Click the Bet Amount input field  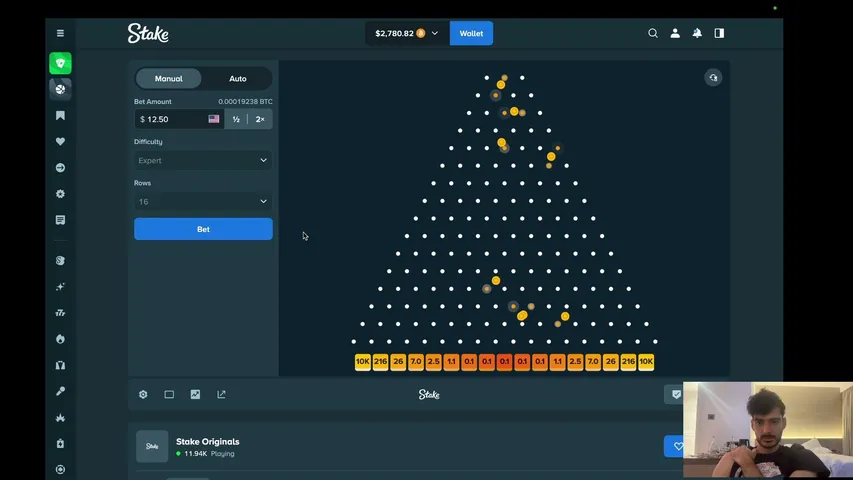[179, 119]
